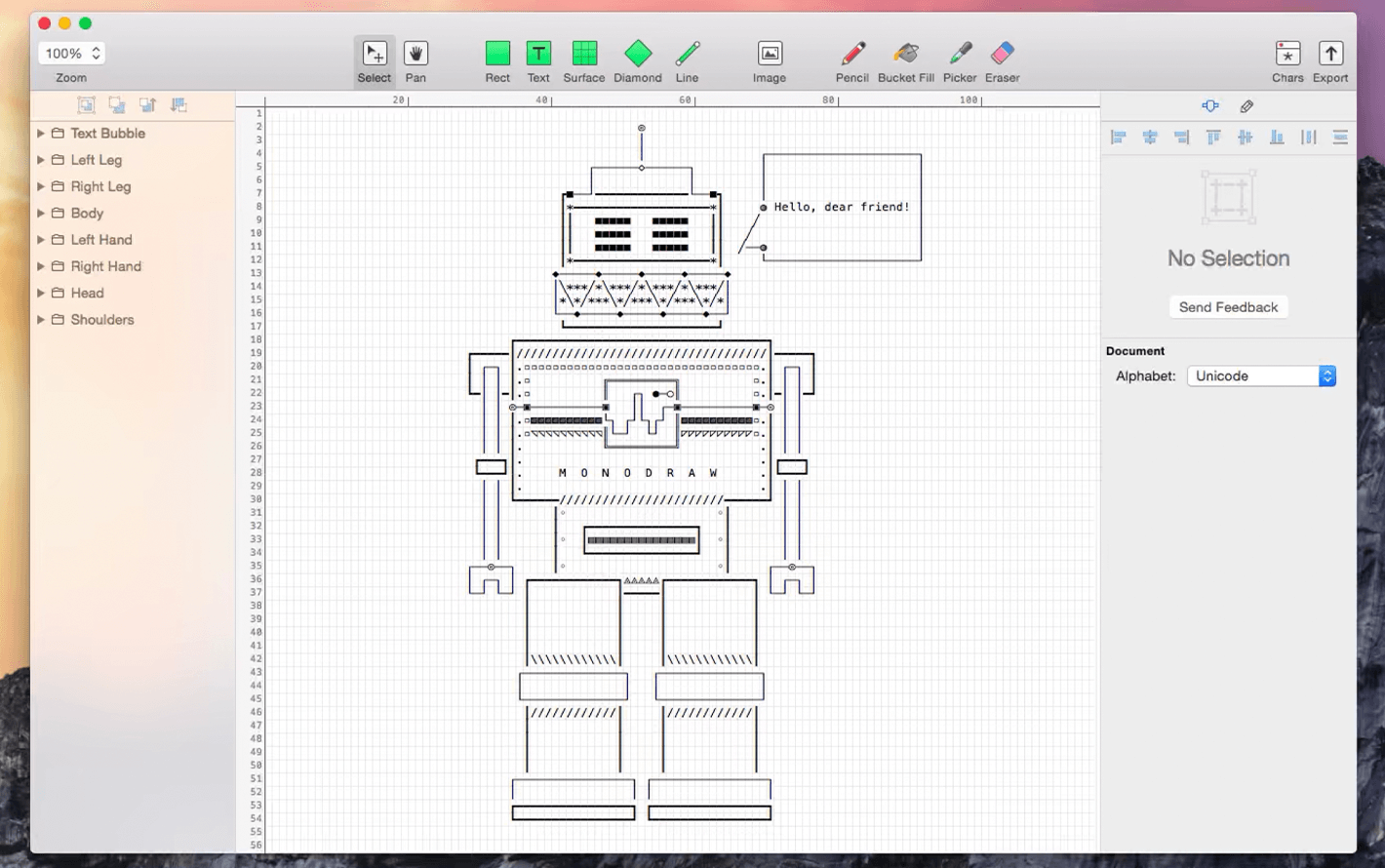Click the send backward icon above layers
The height and width of the screenshot is (868, 1385).
click(x=178, y=104)
